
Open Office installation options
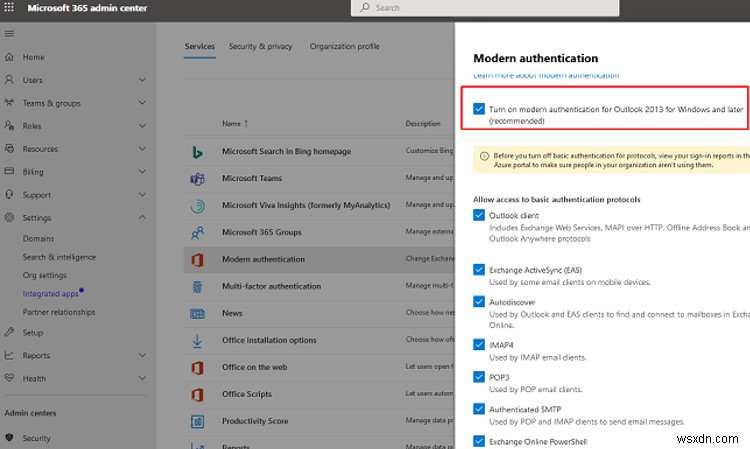pyautogui.click(x=269, y=340)
